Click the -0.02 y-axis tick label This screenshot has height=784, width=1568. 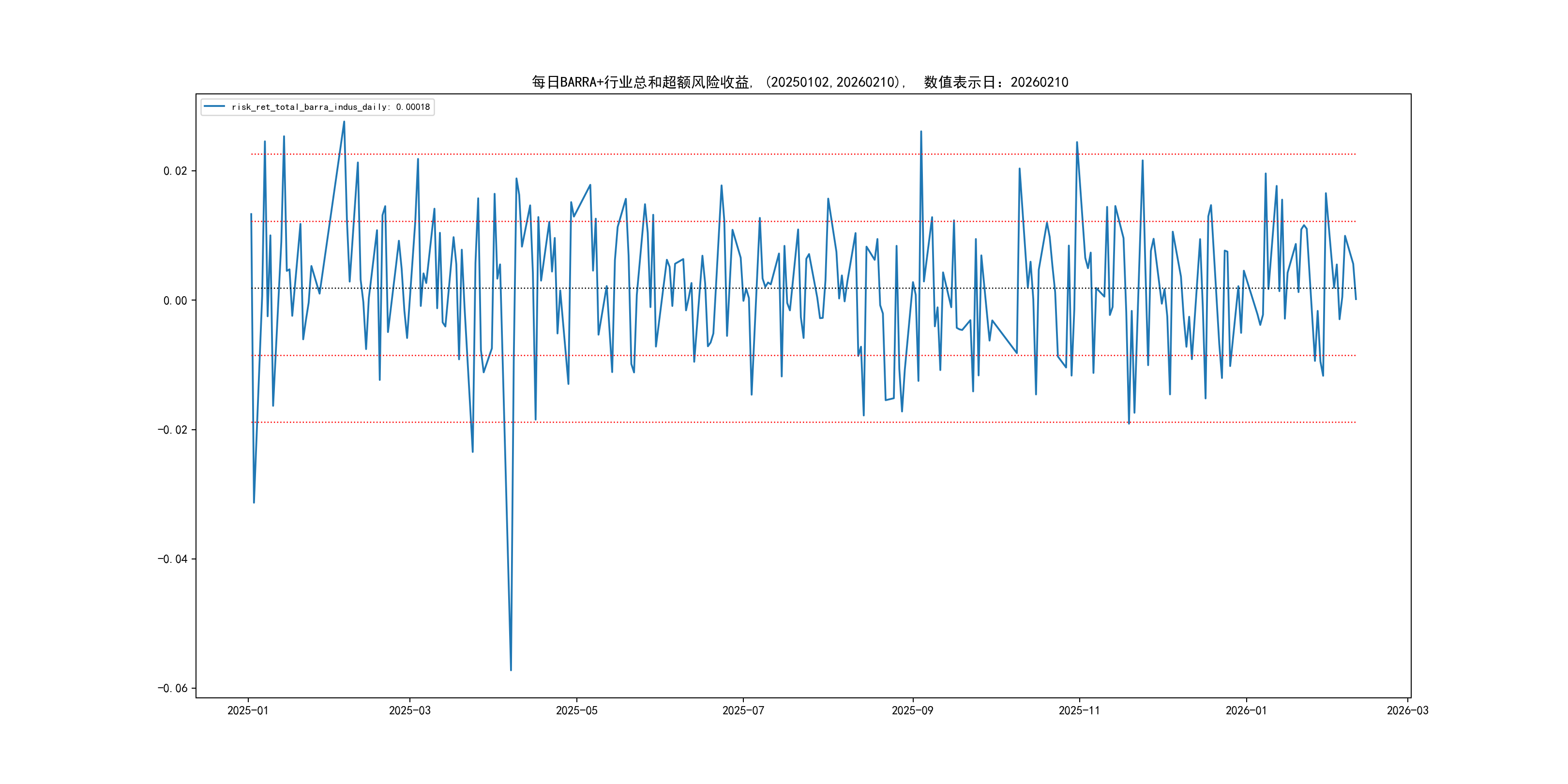(x=172, y=430)
